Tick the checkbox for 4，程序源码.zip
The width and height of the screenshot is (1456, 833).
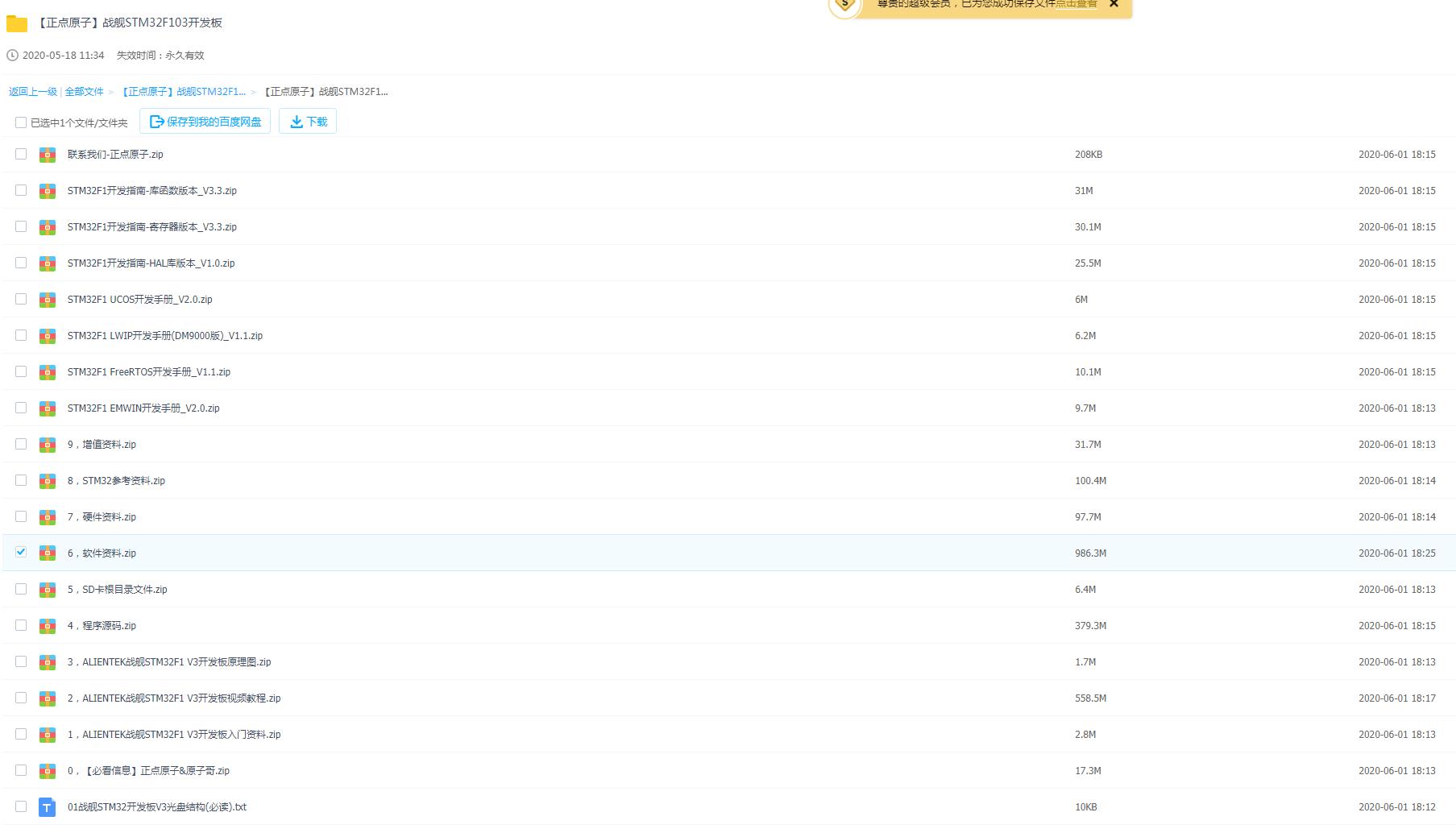[x=21, y=625]
